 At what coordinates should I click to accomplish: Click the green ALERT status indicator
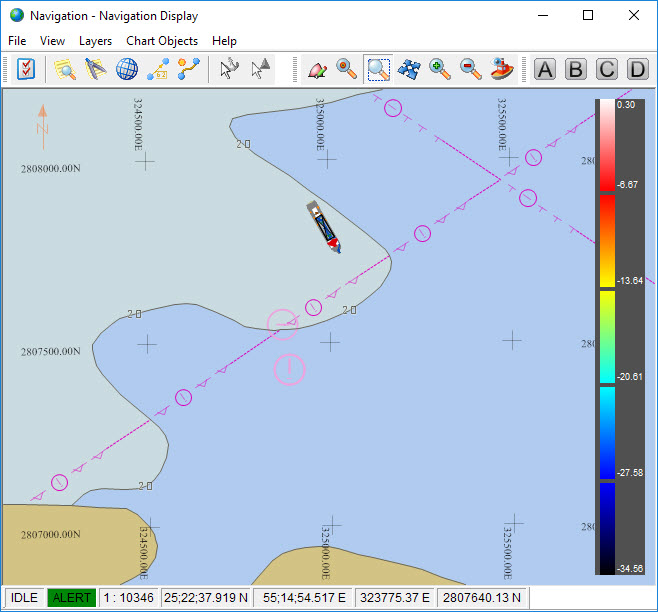click(71, 598)
